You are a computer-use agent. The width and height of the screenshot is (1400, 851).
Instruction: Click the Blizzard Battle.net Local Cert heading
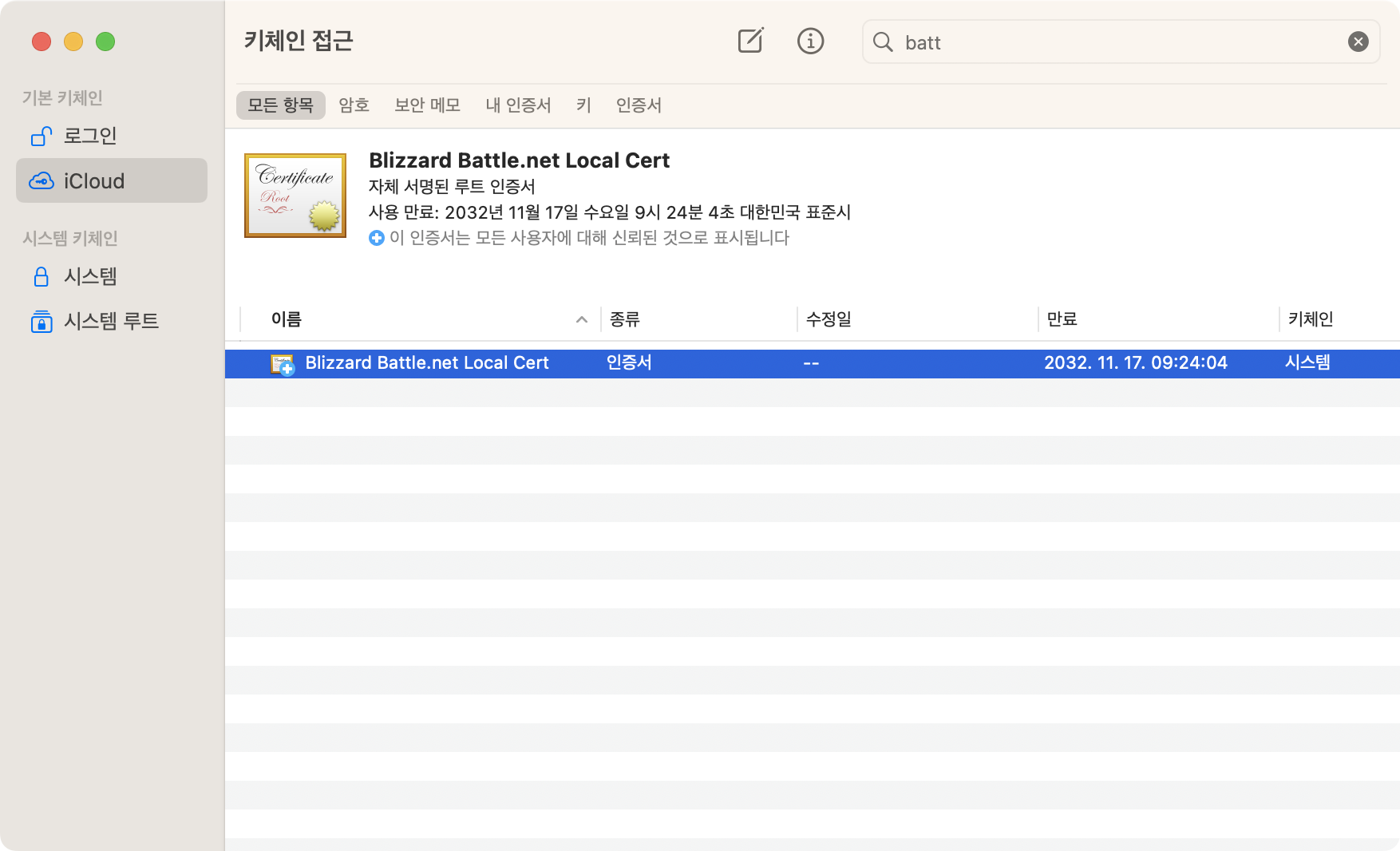519,160
